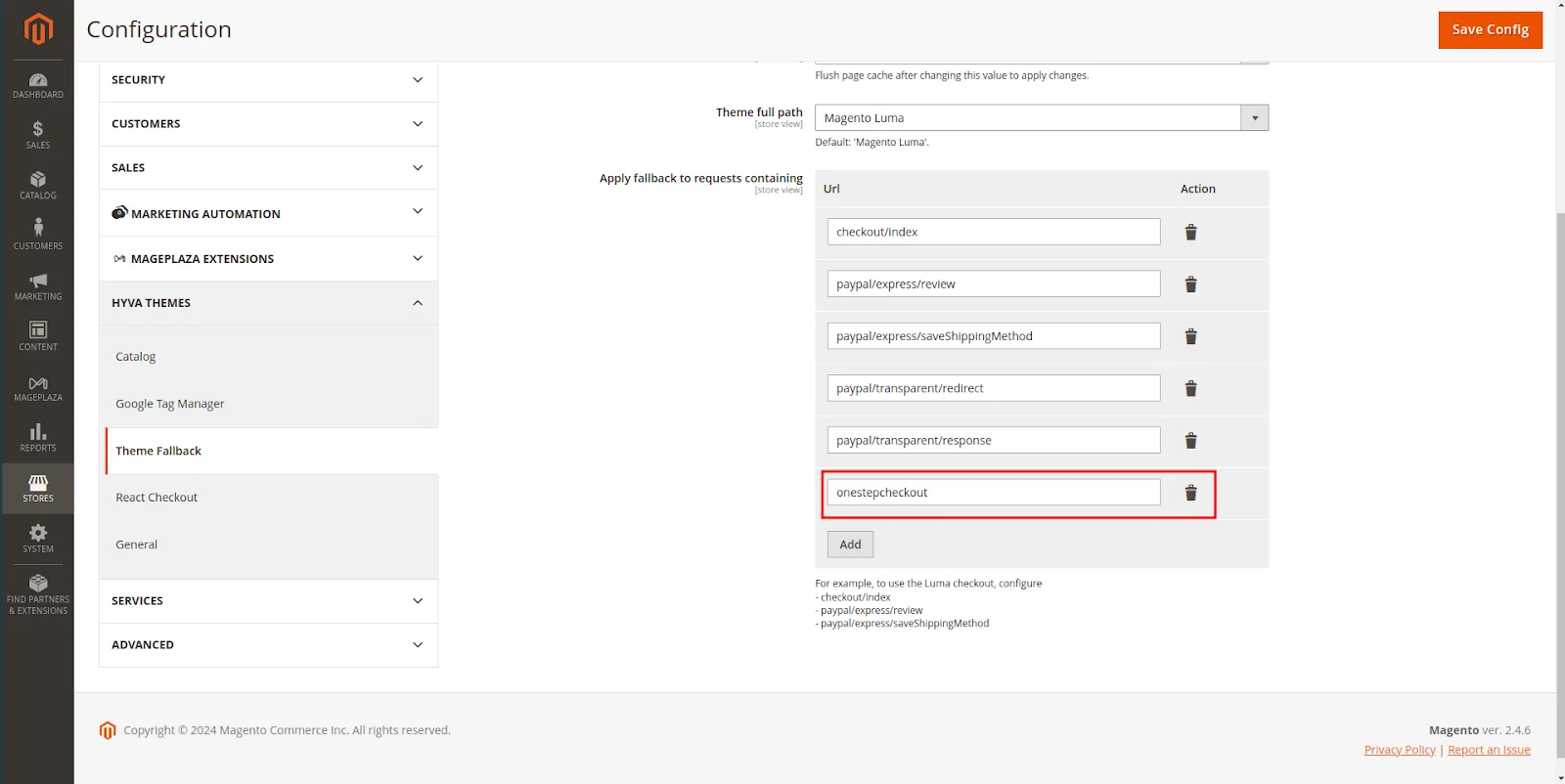Image resolution: width=1565 pixels, height=784 pixels.
Task: Select the React Checkout tab
Action: click(156, 498)
